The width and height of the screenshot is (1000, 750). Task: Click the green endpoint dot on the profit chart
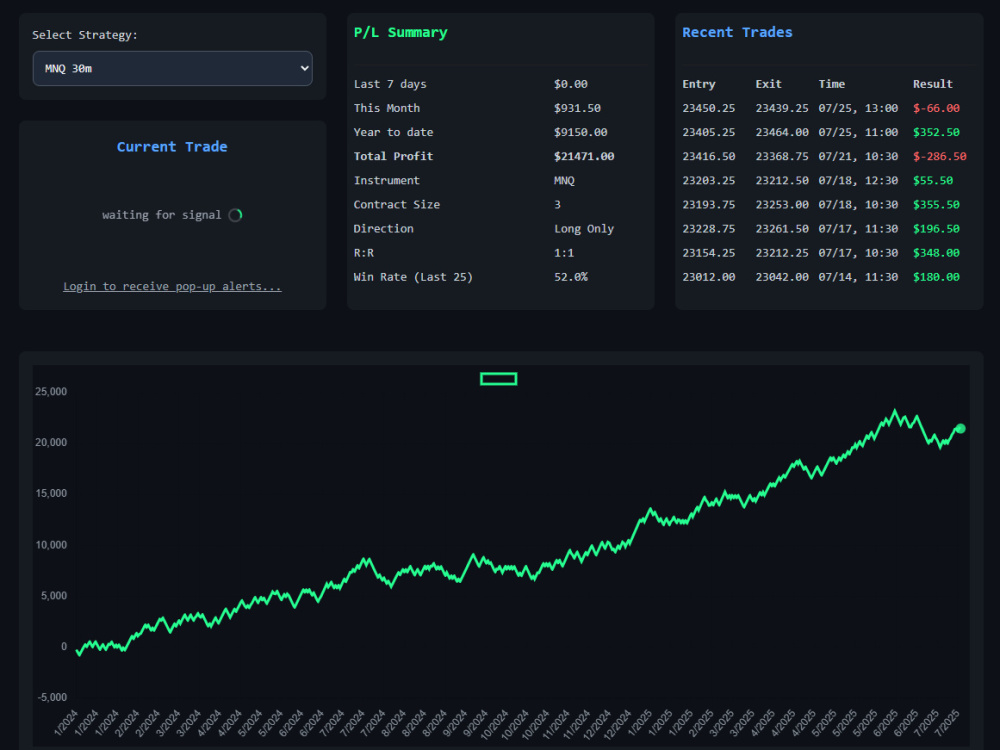[x=960, y=429]
